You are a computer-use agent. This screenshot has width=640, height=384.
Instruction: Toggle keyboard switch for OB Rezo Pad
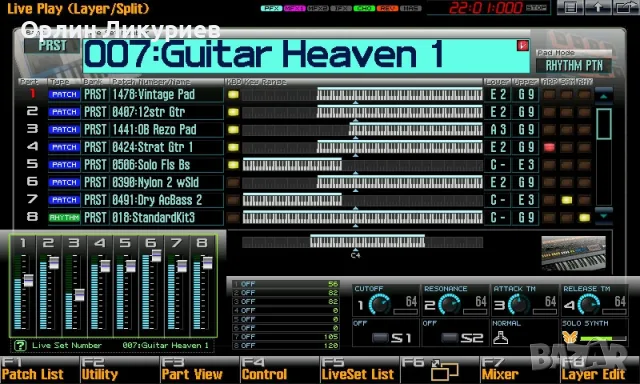pos(233,130)
